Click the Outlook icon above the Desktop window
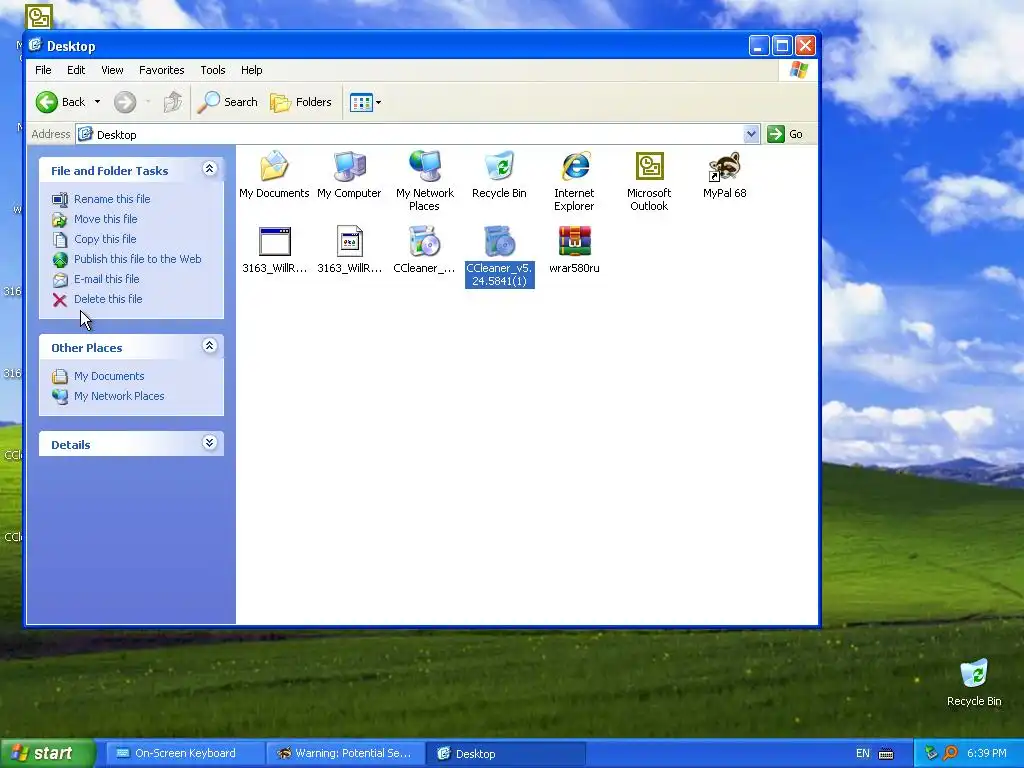 [x=39, y=16]
